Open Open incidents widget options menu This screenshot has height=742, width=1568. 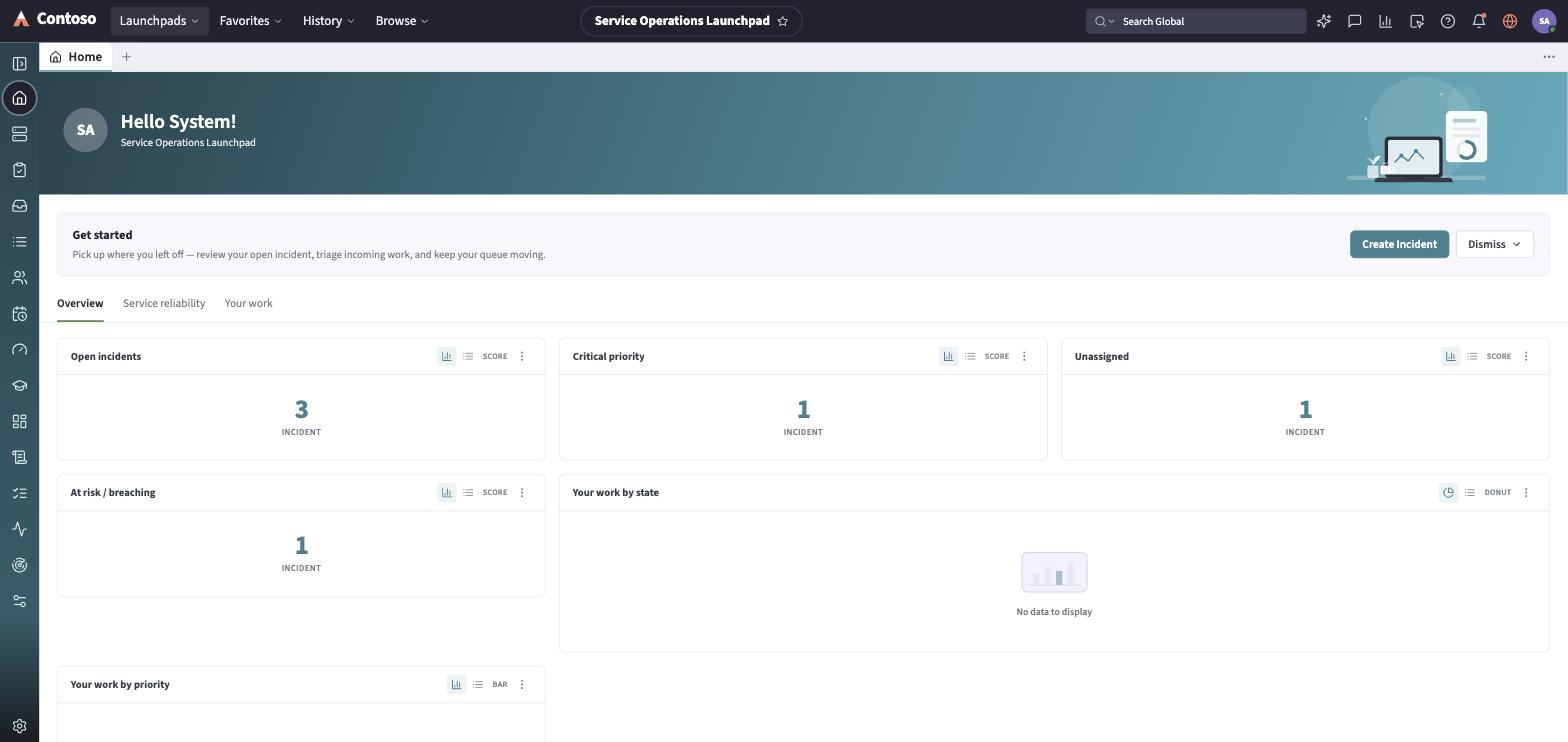coord(522,356)
